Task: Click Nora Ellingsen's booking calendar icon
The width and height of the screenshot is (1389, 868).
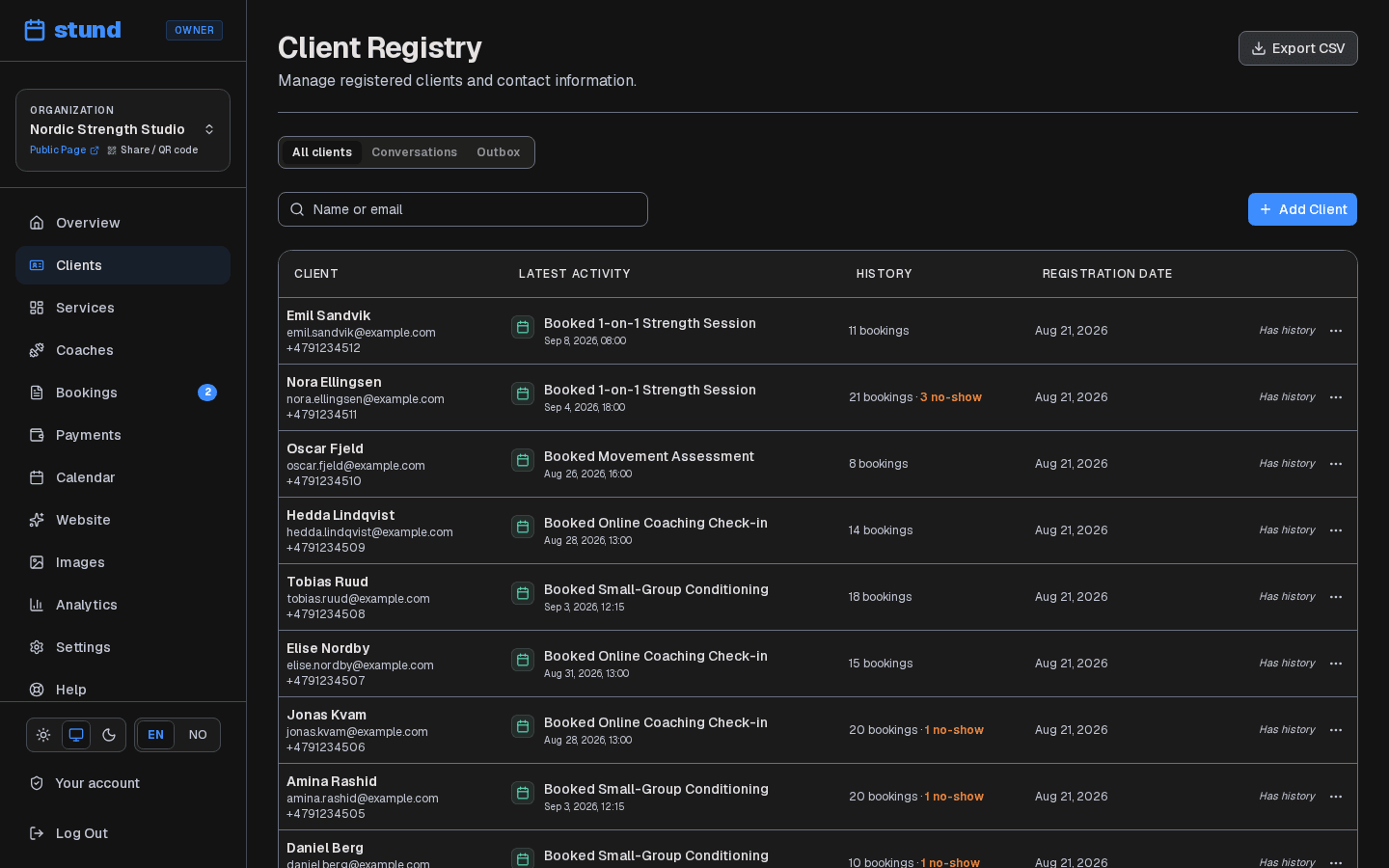Action: pyautogui.click(x=523, y=393)
